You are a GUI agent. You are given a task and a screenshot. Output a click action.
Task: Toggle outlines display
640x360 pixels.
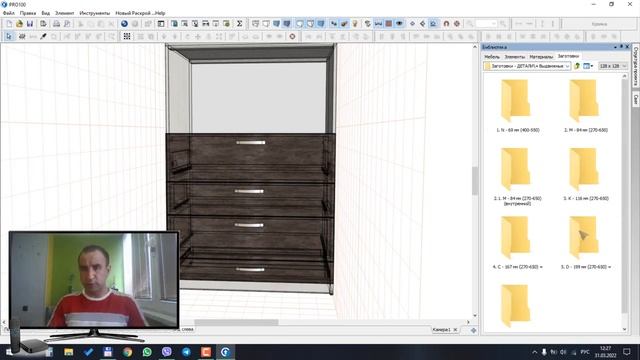300,24
